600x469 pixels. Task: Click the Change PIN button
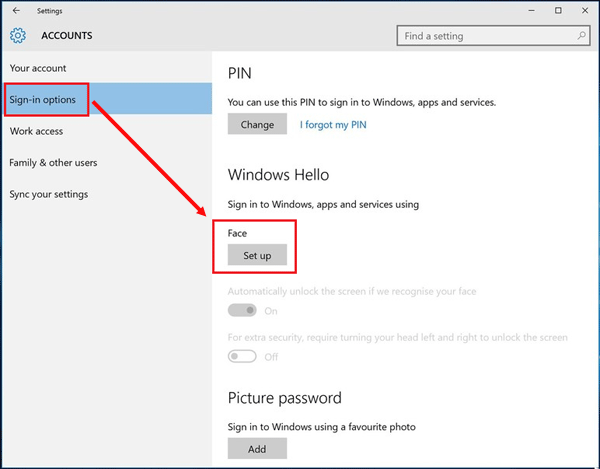[257, 124]
